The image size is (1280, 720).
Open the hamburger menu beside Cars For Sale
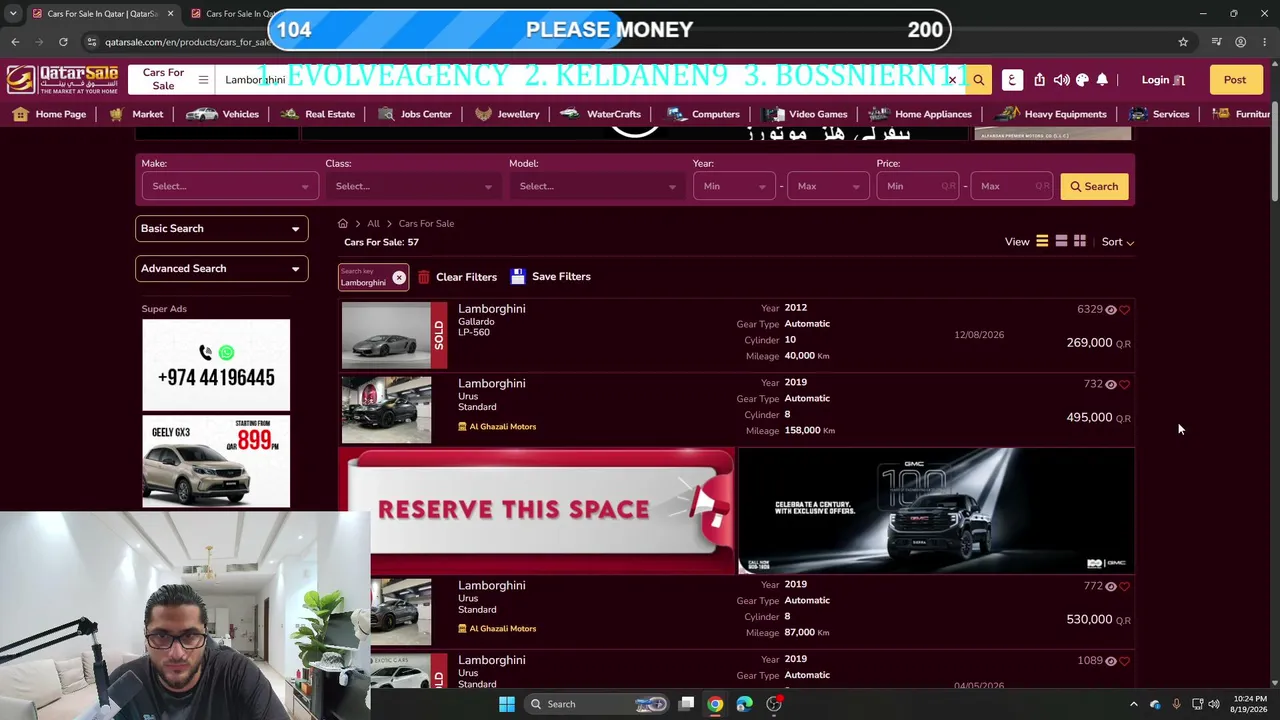tap(203, 80)
